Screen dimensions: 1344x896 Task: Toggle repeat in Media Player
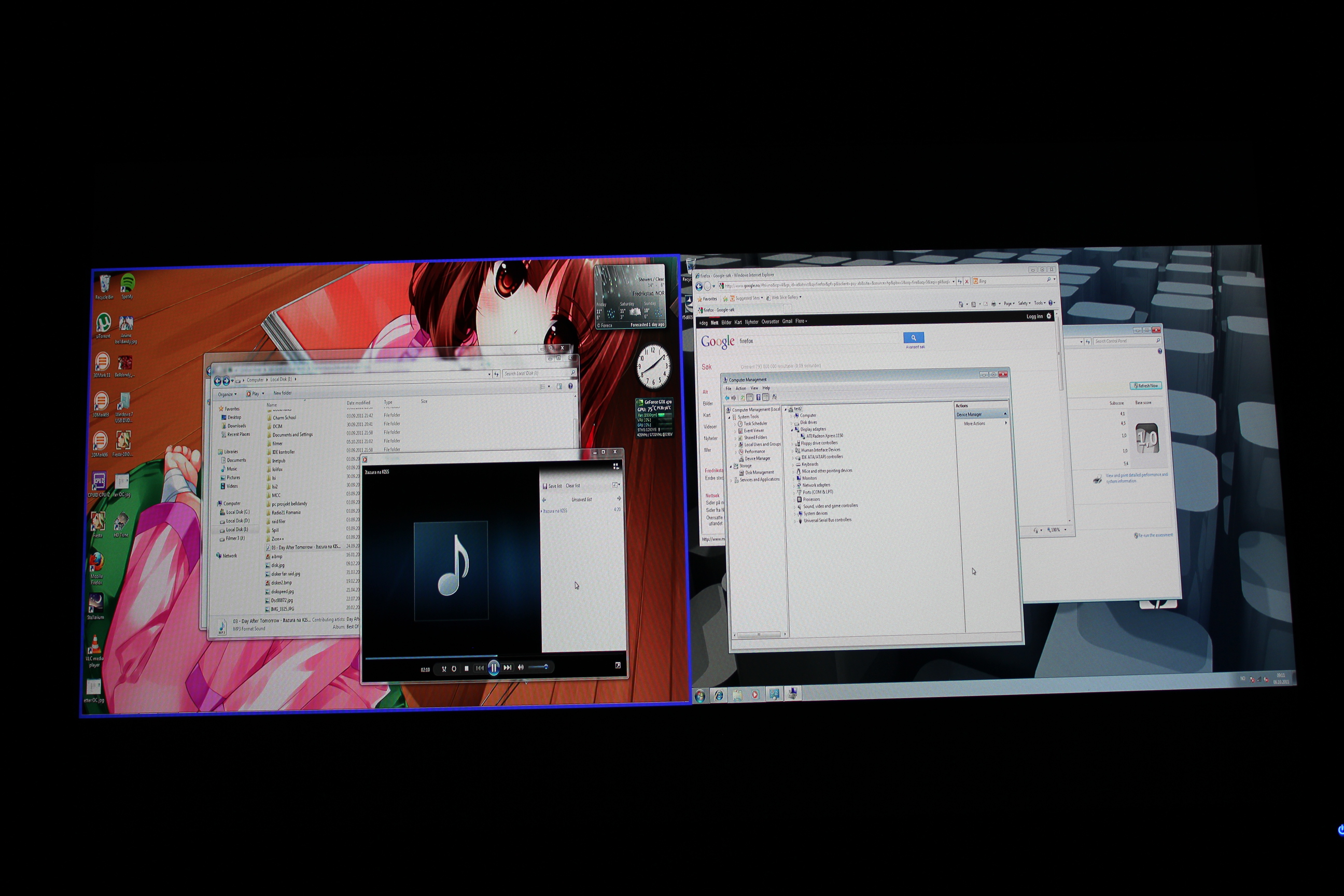[454, 668]
